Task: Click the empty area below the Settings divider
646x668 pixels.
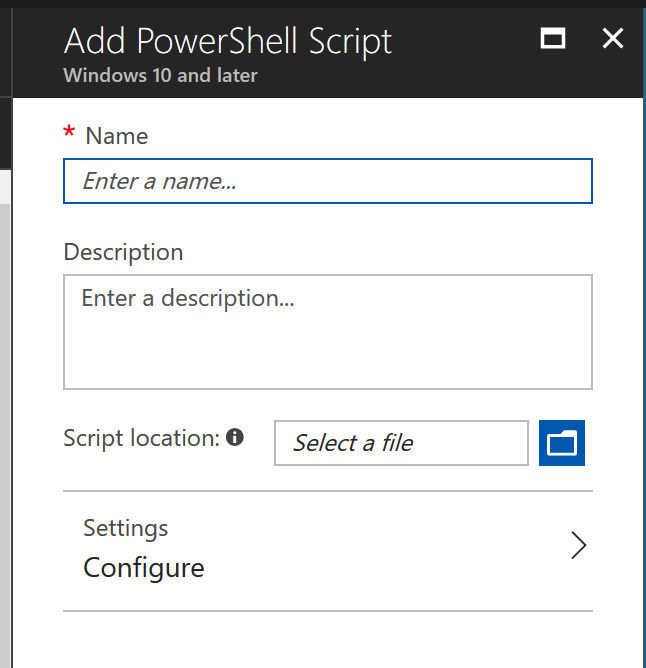Action: tap(328, 640)
